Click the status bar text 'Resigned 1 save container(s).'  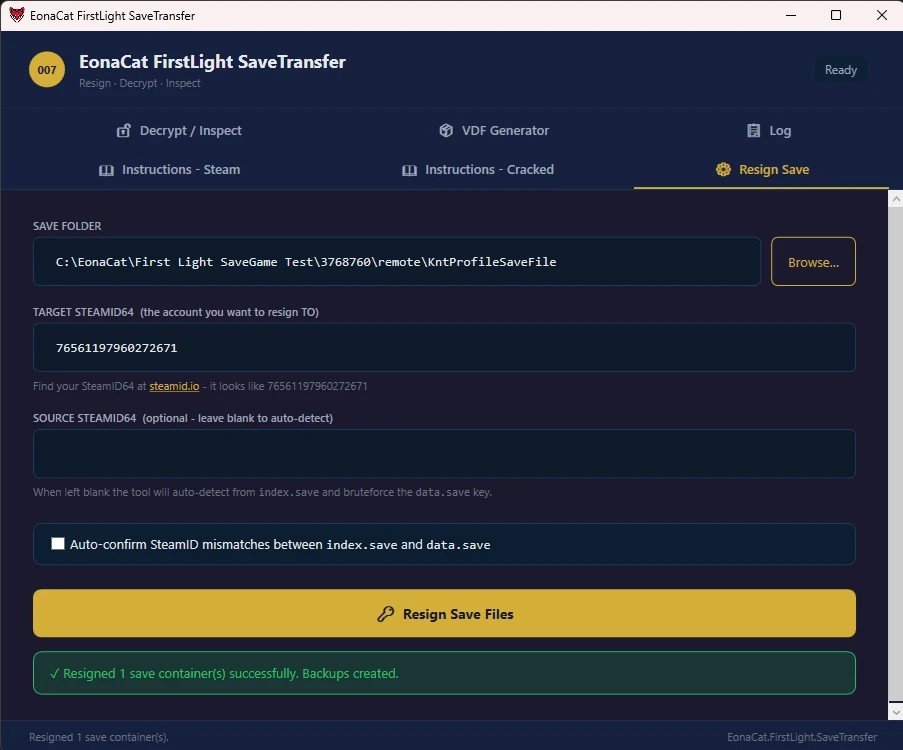(98, 737)
